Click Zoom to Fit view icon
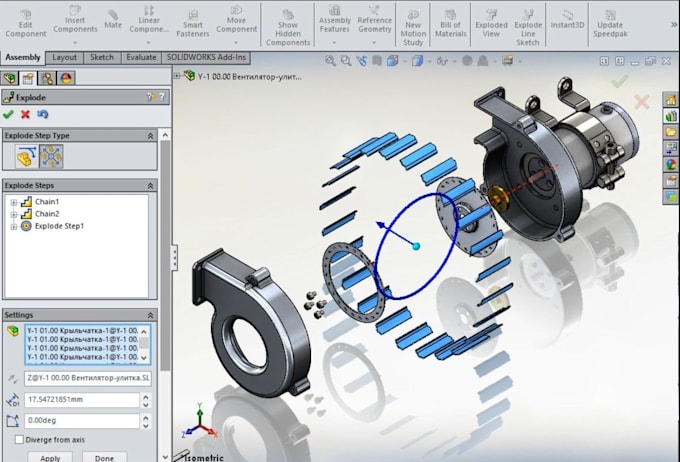This screenshot has height=462, width=680. pyautogui.click(x=330, y=61)
